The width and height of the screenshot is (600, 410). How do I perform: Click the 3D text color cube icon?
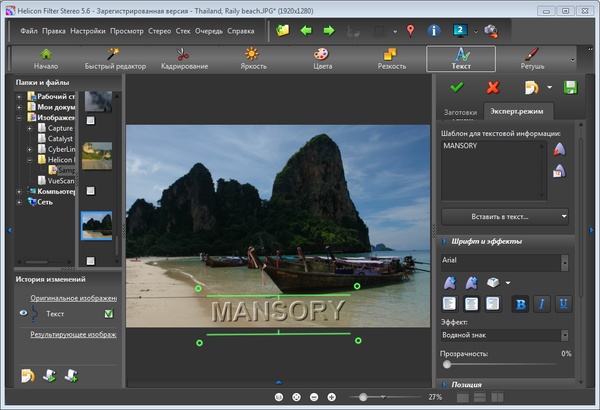click(x=493, y=283)
